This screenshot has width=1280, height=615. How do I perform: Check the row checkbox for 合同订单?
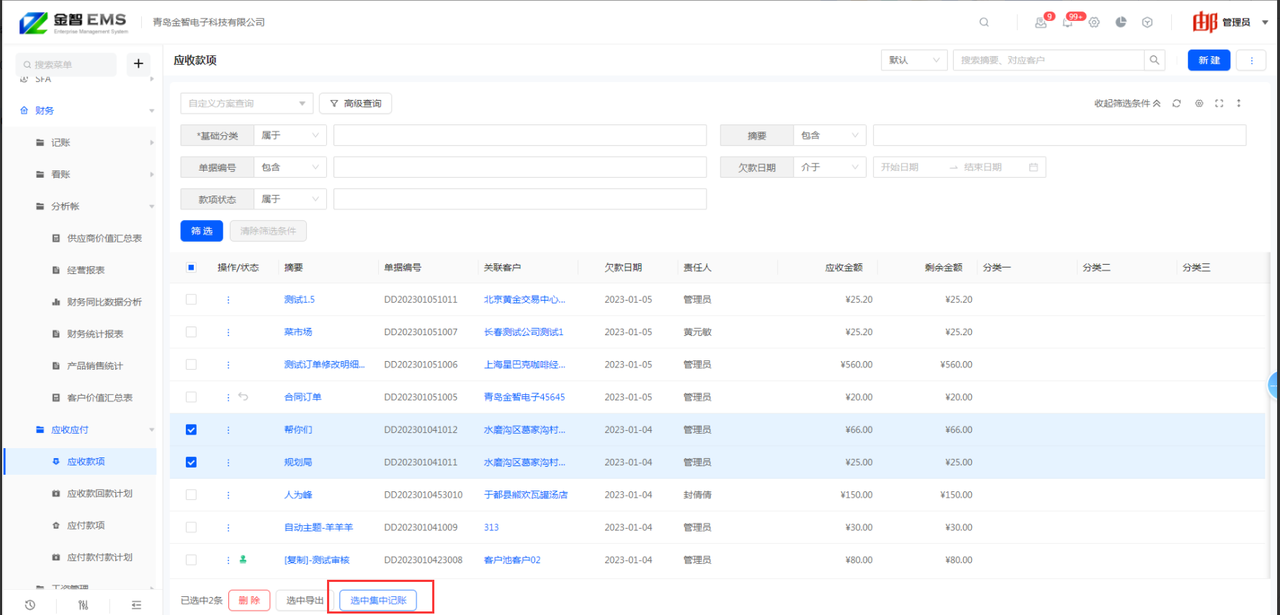tap(191, 397)
